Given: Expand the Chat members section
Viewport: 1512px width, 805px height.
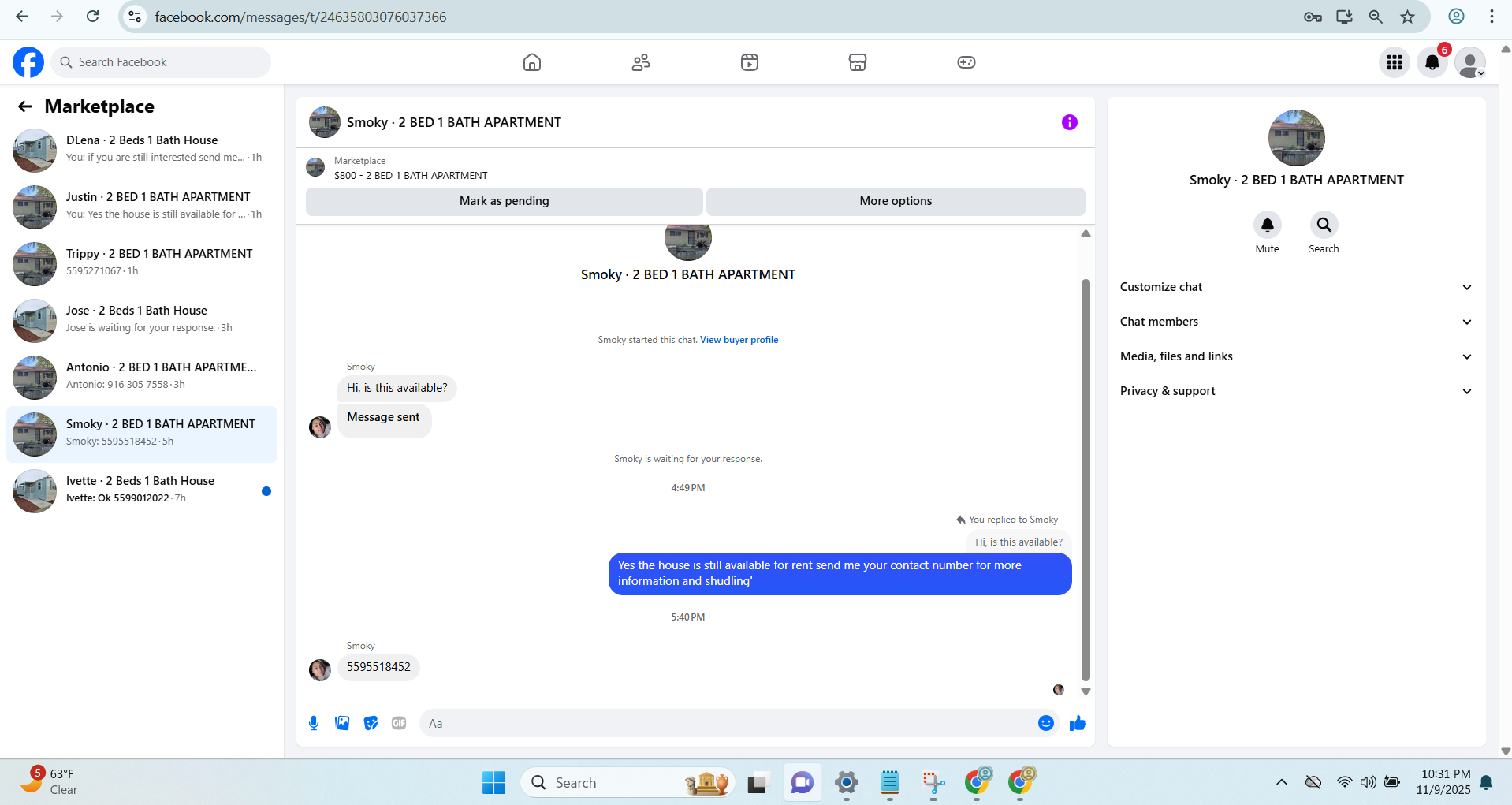Looking at the screenshot, I should click(1296, 322).
